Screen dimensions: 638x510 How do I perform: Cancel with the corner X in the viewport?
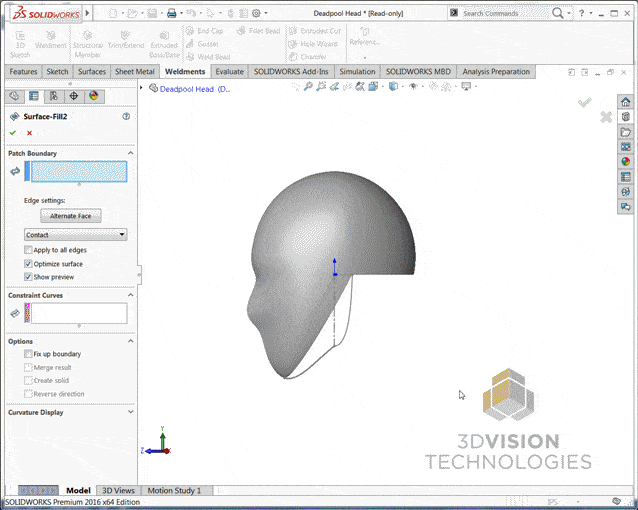(x=606, y=117)
